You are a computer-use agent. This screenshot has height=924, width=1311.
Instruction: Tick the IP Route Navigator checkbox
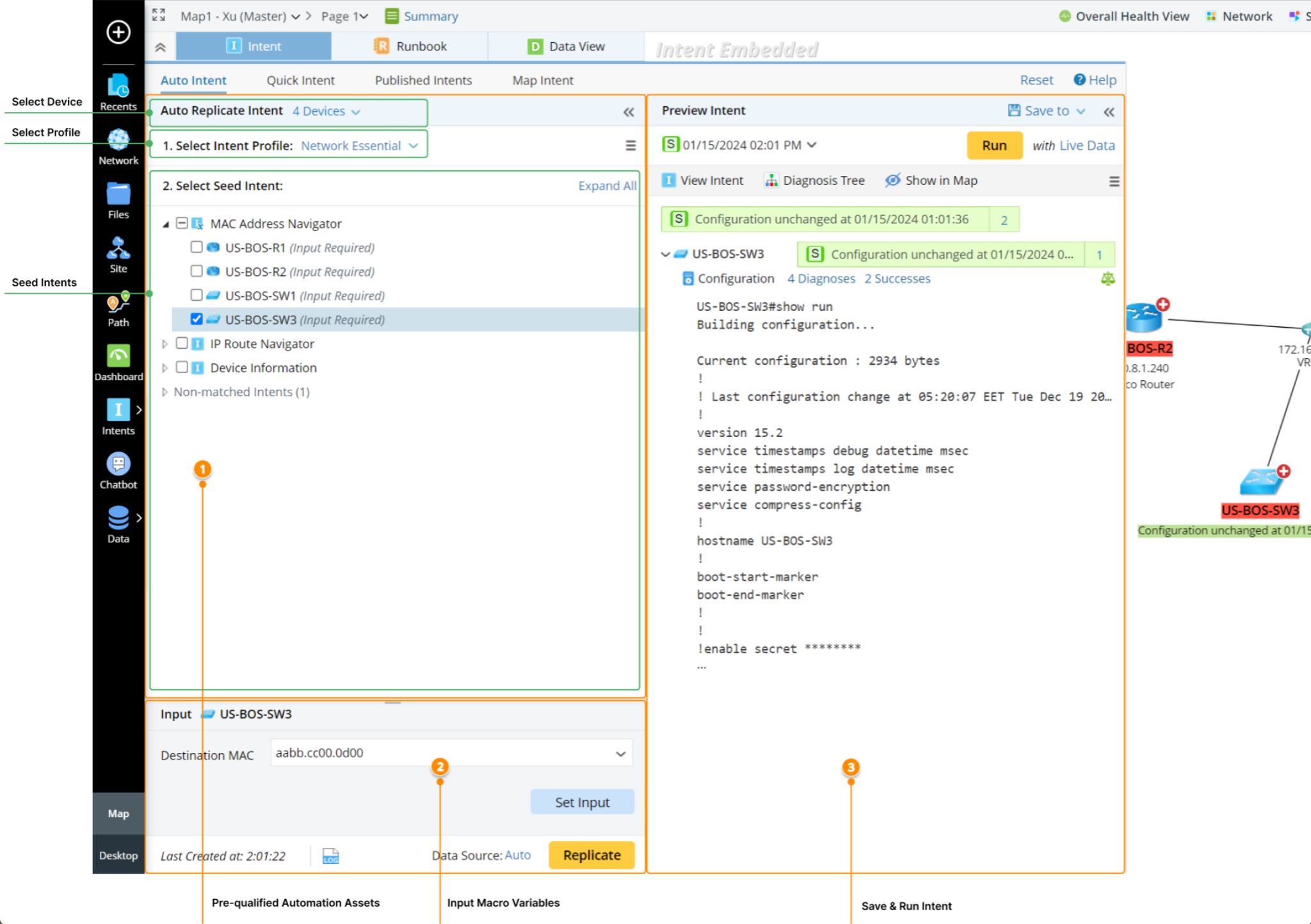point(182,344)
